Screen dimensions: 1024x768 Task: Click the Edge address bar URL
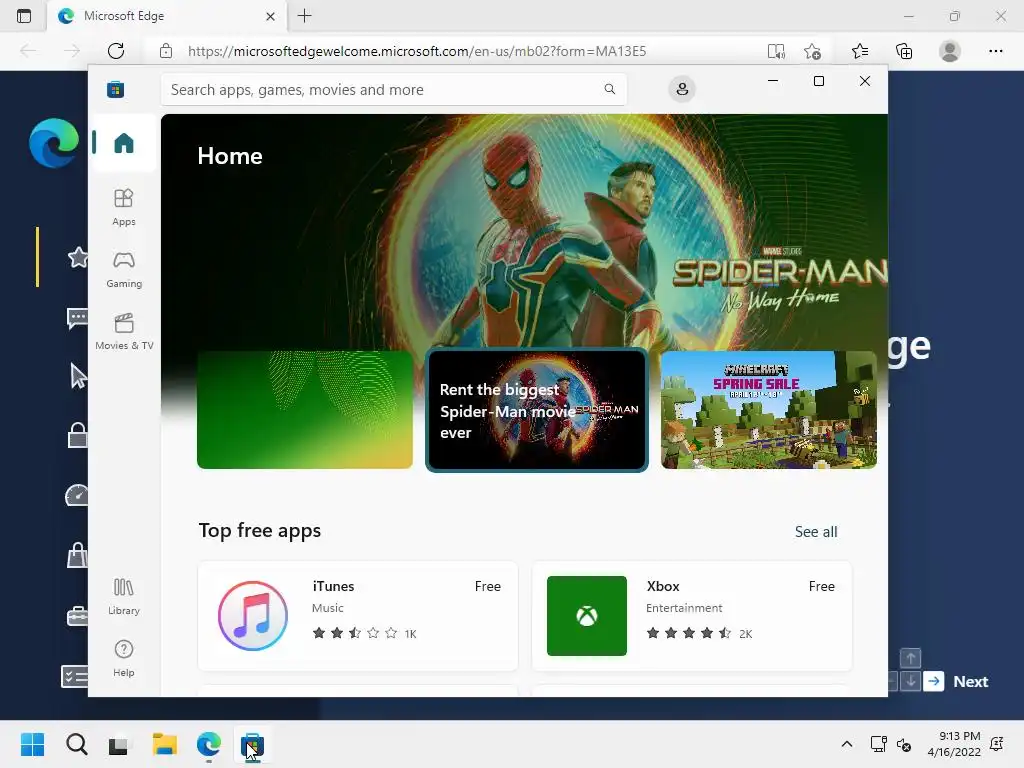pos(417,51)
